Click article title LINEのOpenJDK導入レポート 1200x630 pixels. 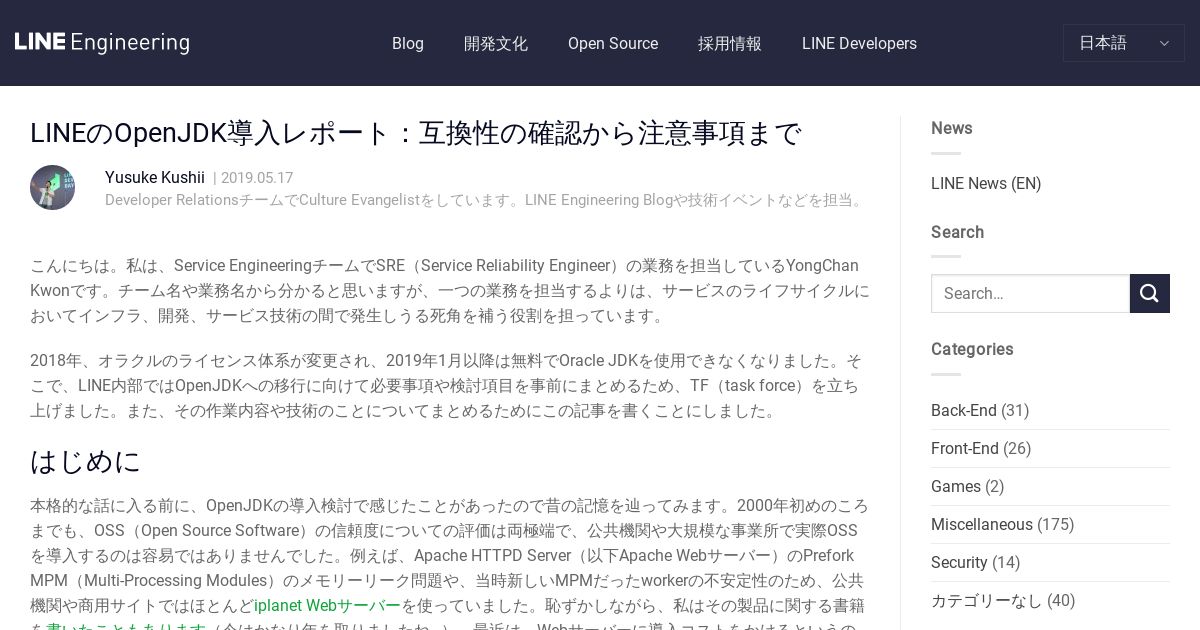tap(415, 133)
